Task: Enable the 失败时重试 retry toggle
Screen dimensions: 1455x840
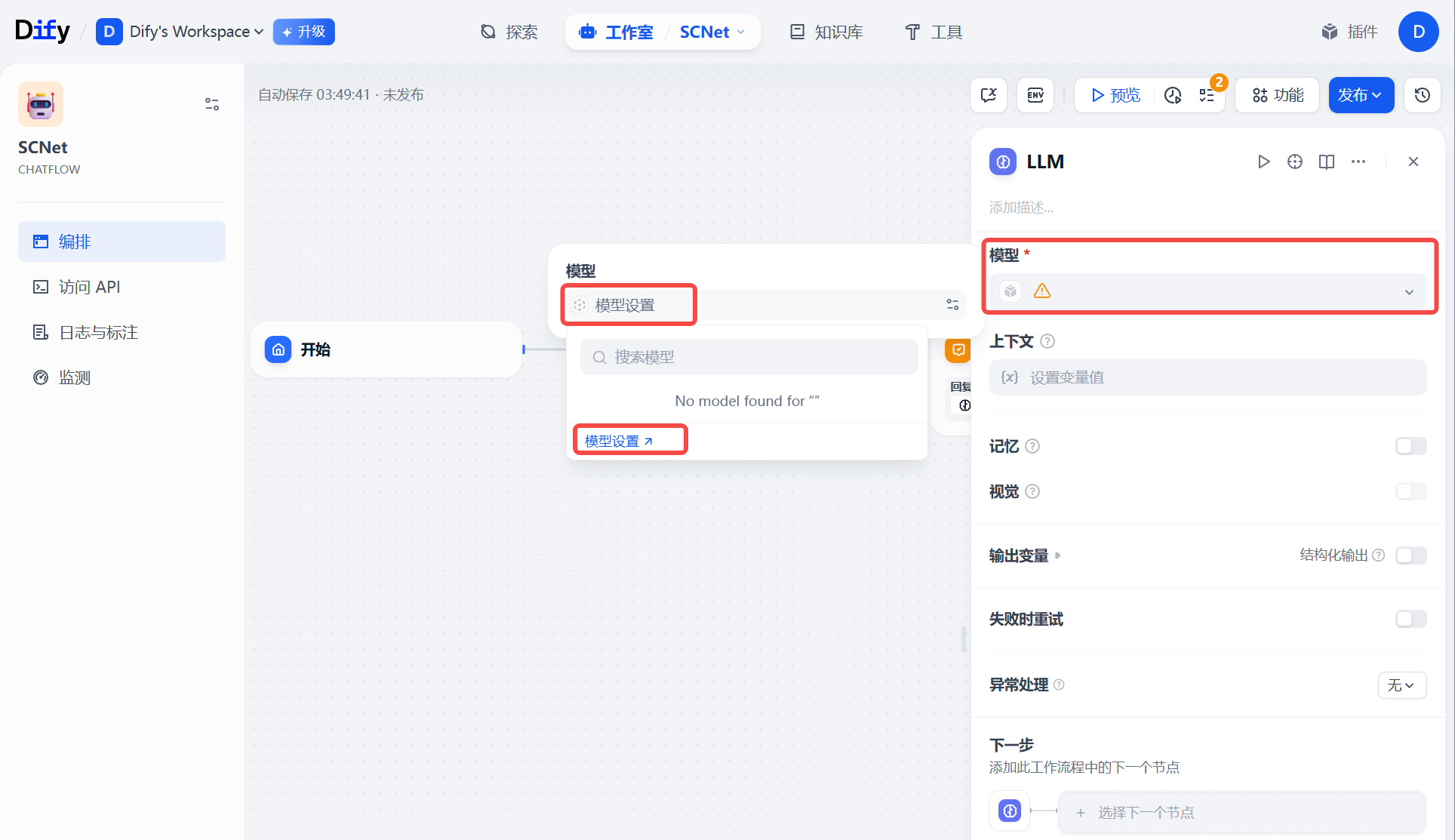Action: tap(1410, 619)
